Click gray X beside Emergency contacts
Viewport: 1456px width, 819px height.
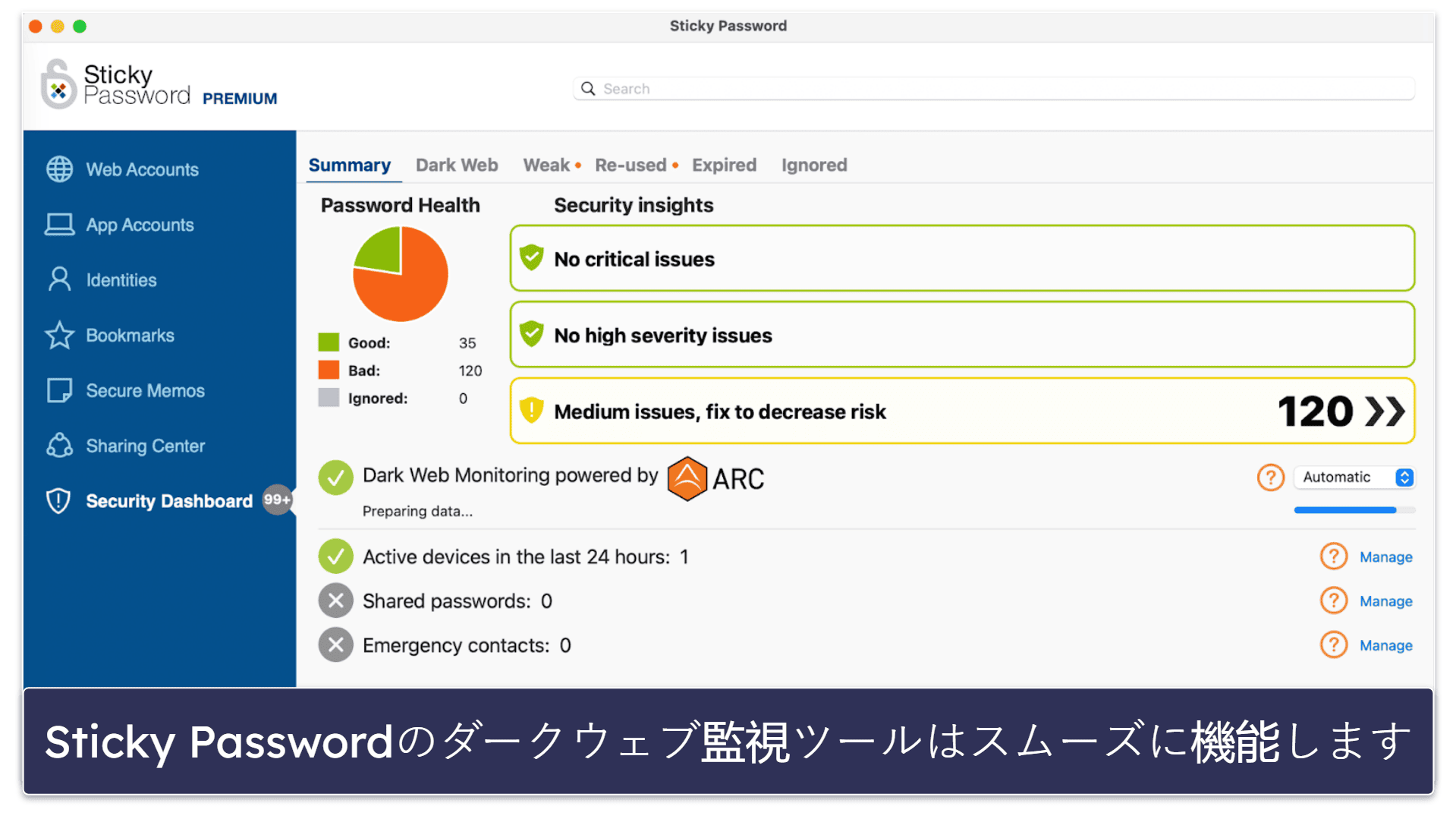coord(335,645)
